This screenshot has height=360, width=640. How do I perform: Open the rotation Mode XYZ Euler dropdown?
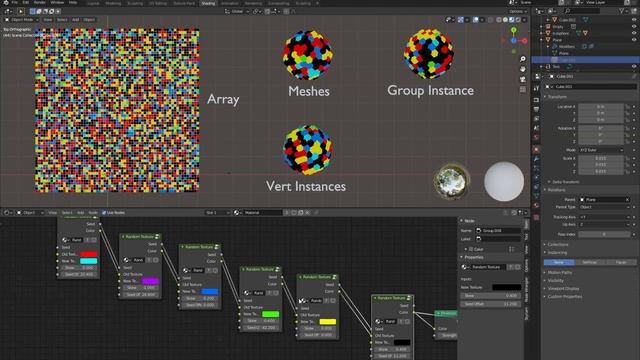point(601,150)
